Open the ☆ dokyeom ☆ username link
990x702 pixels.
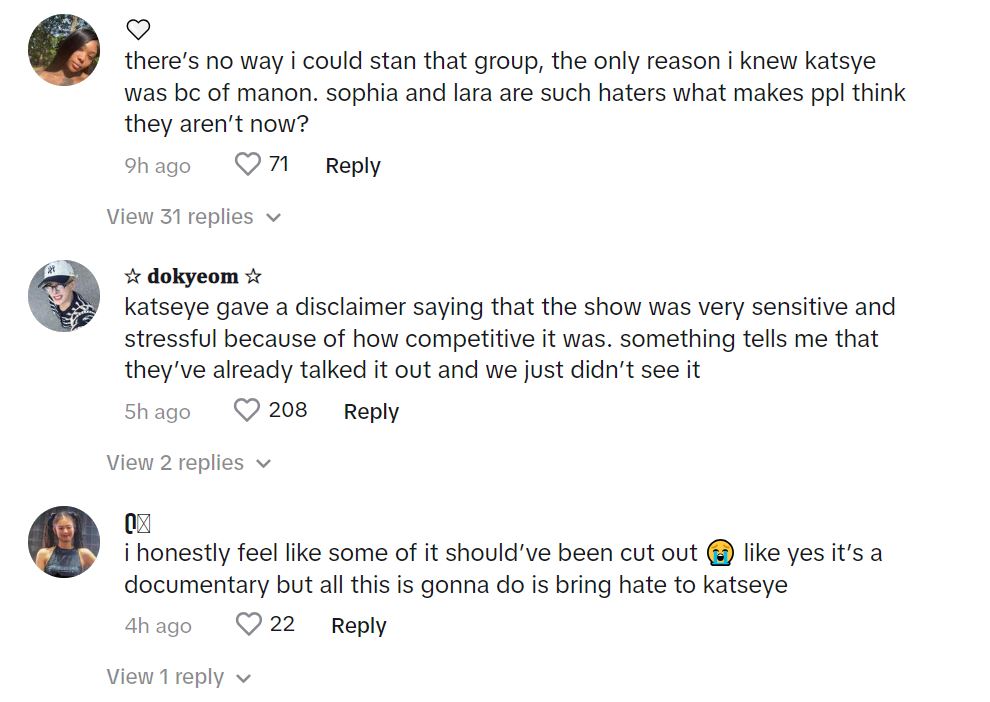[194, 276]
